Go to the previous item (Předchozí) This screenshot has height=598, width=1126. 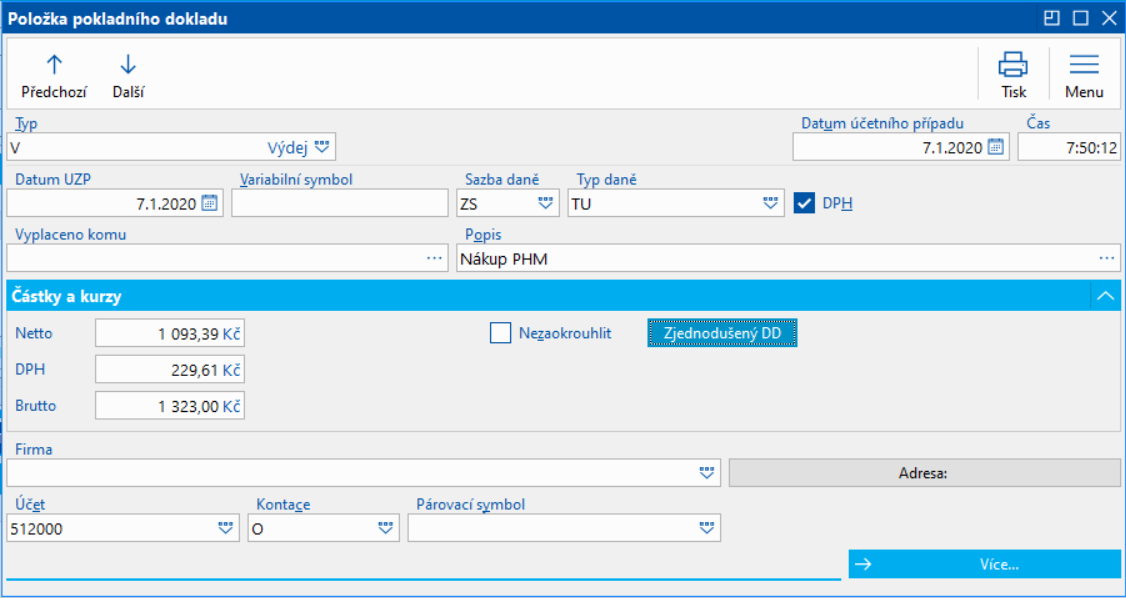click(54, 76)
